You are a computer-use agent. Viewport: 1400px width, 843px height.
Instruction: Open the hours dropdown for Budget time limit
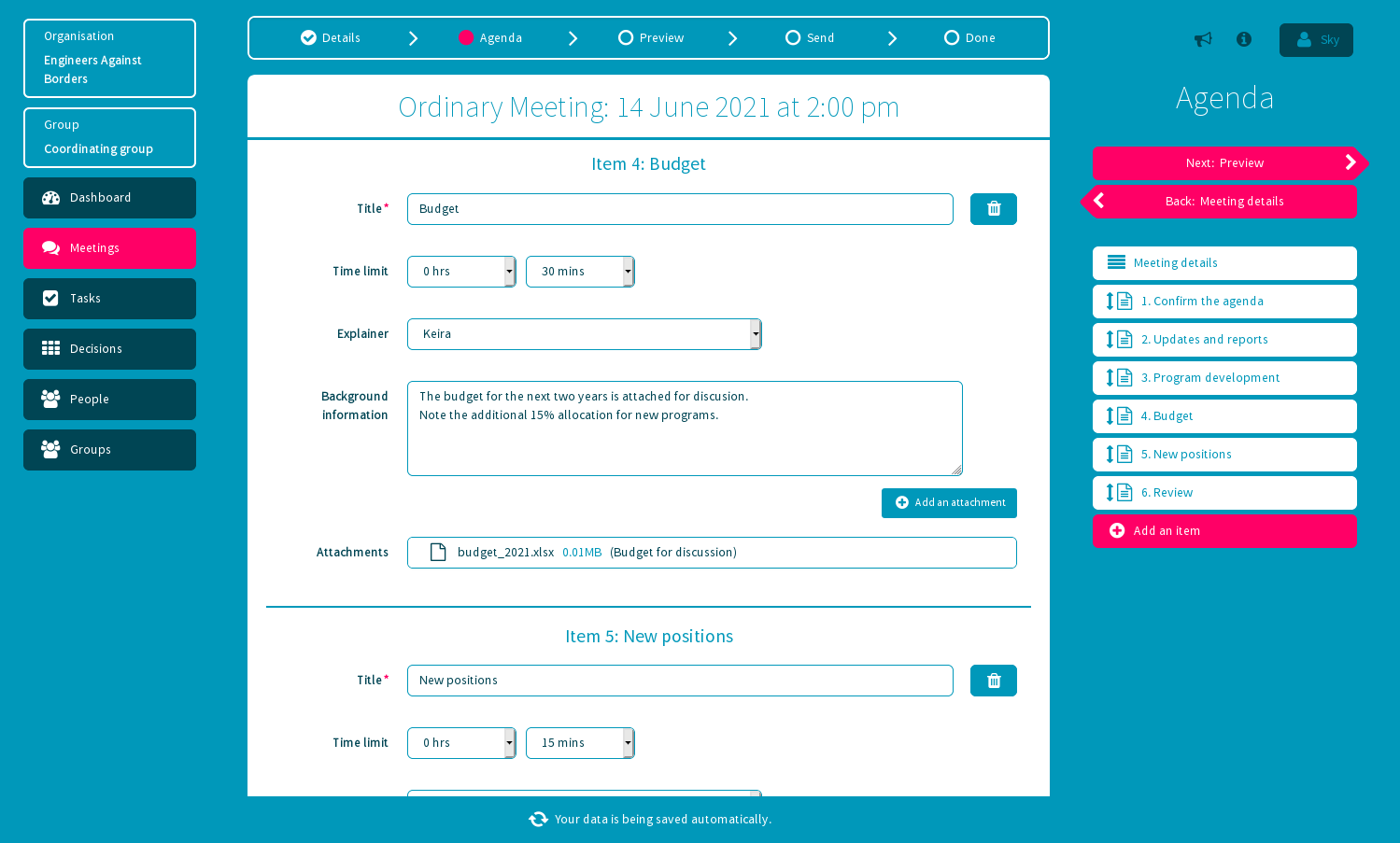coord(461,271)
